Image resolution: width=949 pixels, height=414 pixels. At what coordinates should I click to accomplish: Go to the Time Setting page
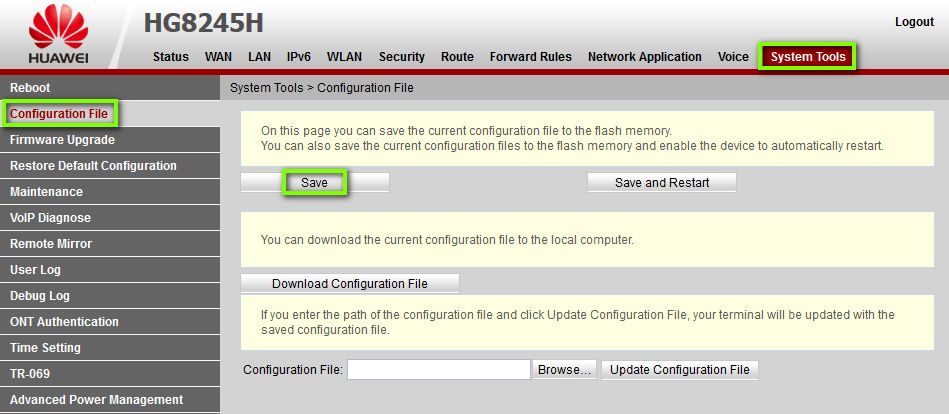point(45,348)
